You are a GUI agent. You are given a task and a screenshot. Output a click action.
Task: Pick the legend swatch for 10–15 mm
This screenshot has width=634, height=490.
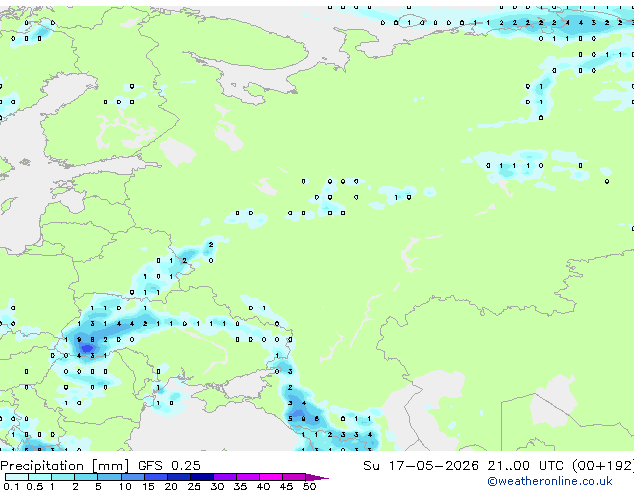click(132, 477)
